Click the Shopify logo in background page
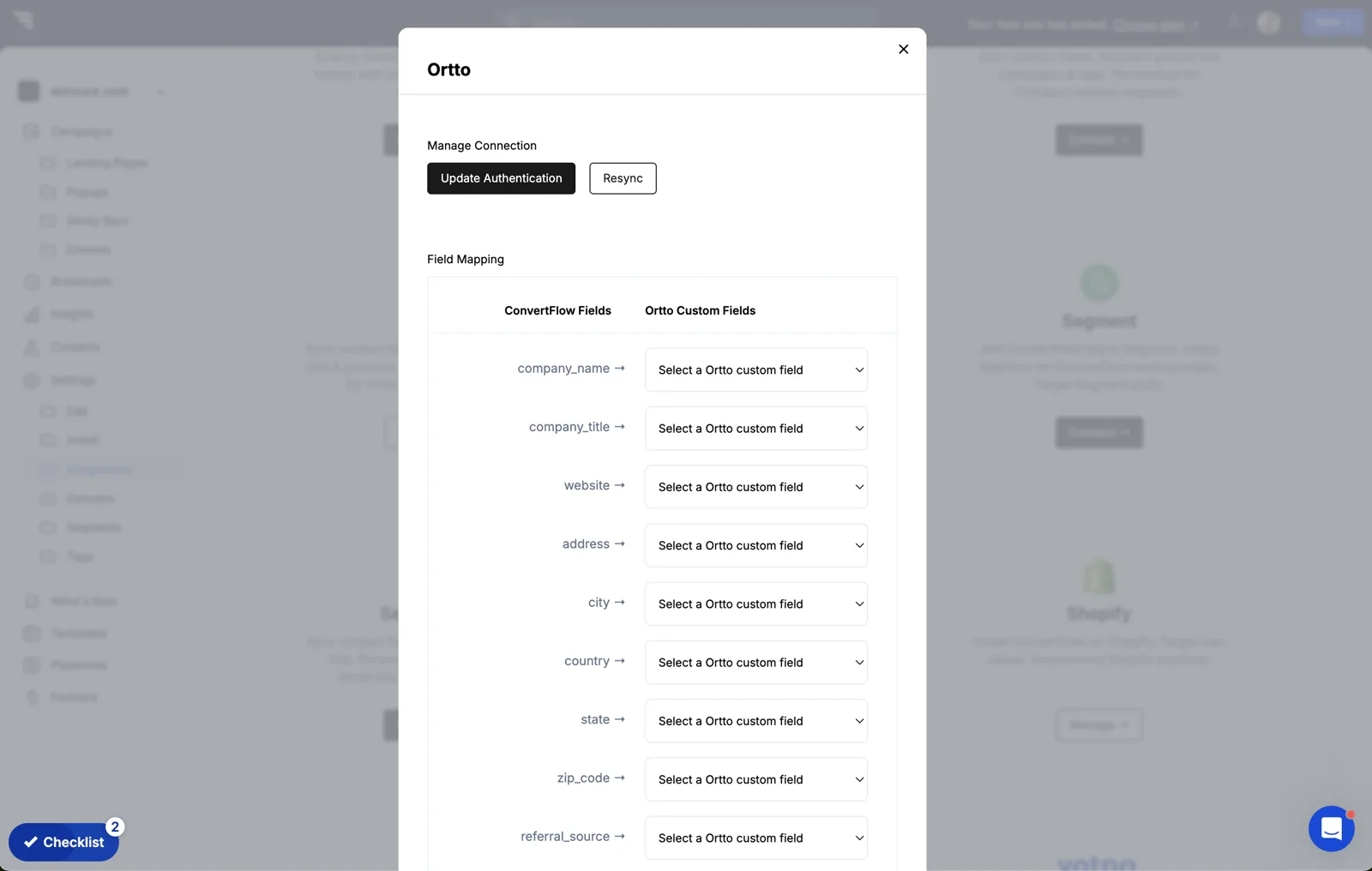1372x871 pixels. pyautogui.click(x=1098, y=576)
